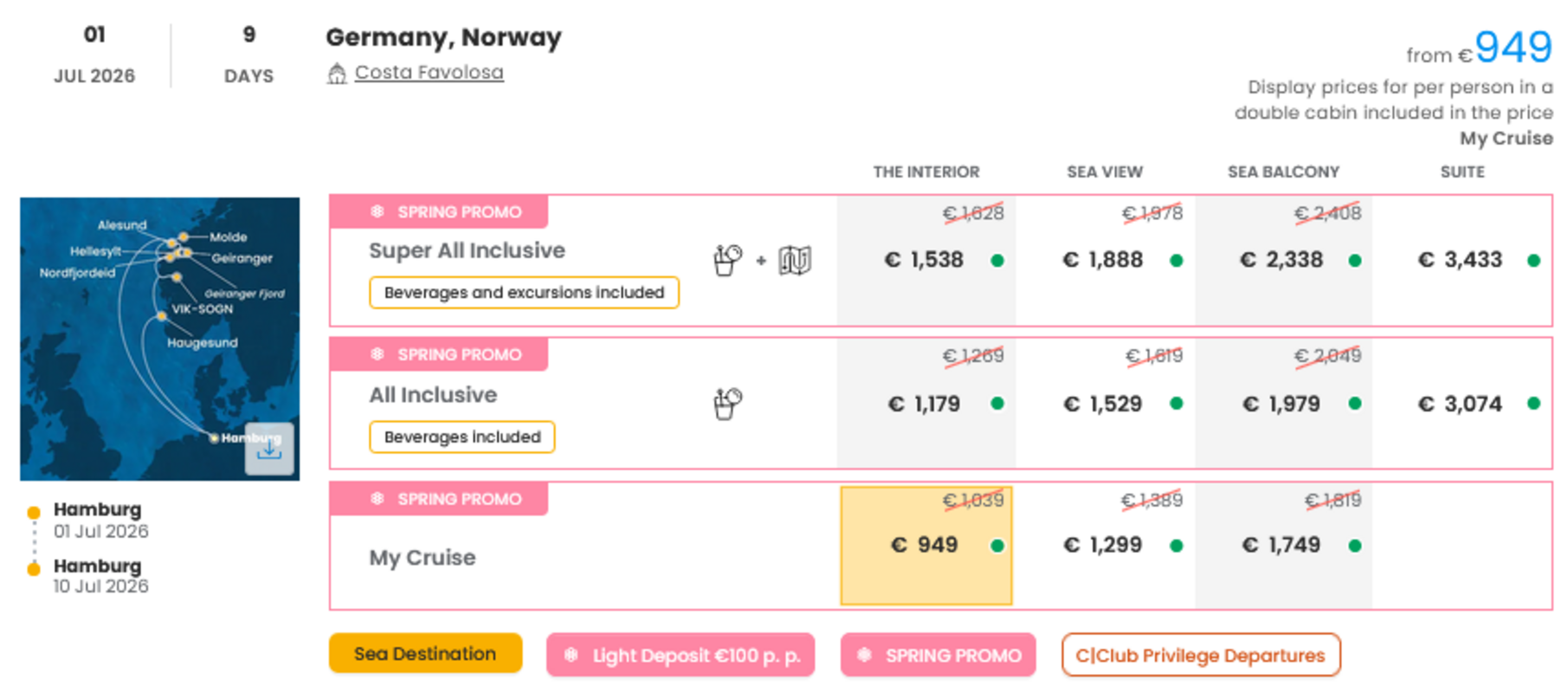This screenshot has height=693, width=1568.
Task: Select the Sea View column header
Action: pyautogui.click(x=1104, y=172)
